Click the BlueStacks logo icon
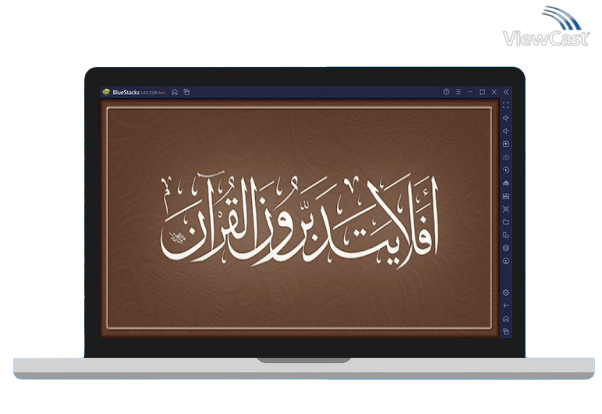This screenshot has height=414, width=602. pos(106,92)
